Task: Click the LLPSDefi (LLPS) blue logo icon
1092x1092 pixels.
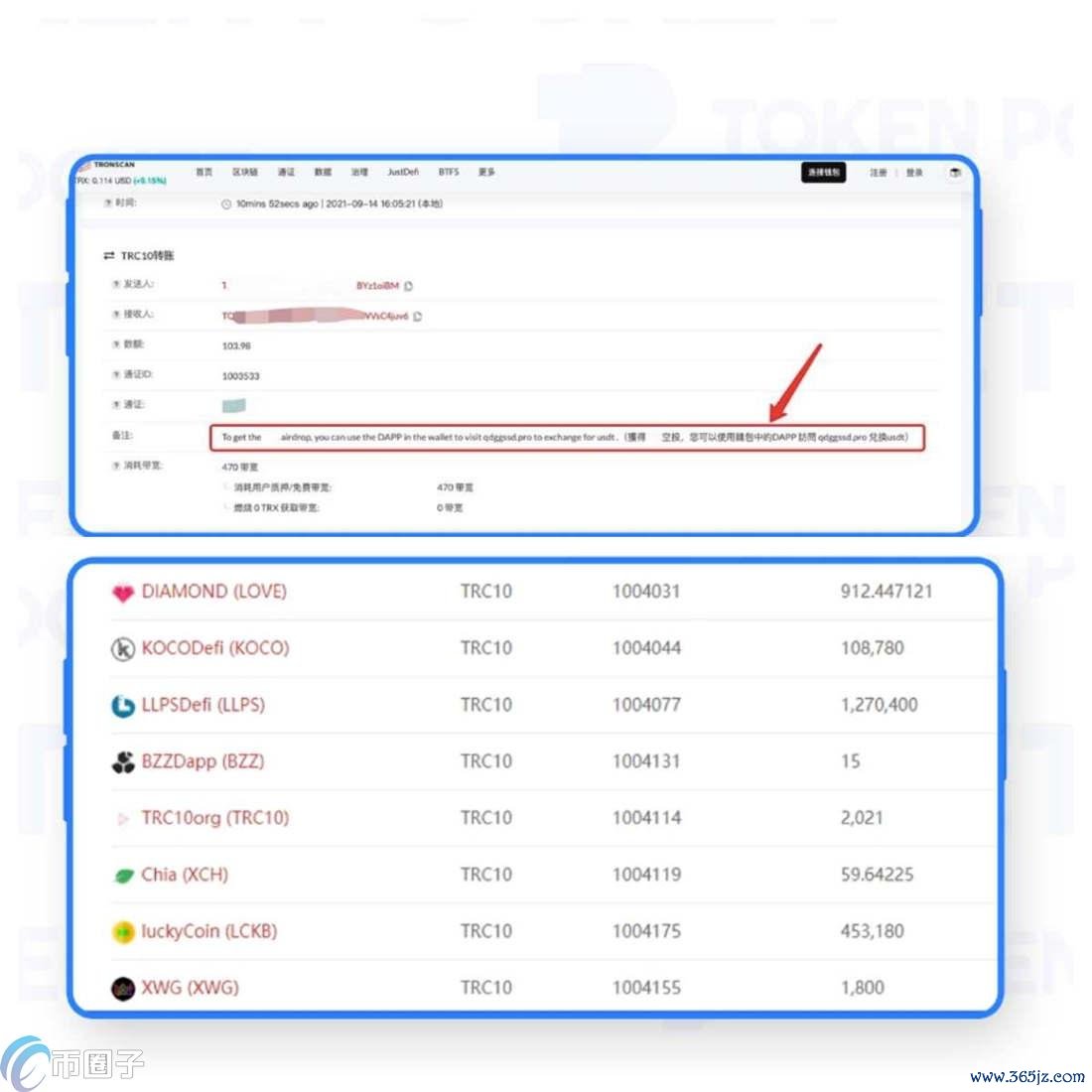Action: (x=123, y=706)
